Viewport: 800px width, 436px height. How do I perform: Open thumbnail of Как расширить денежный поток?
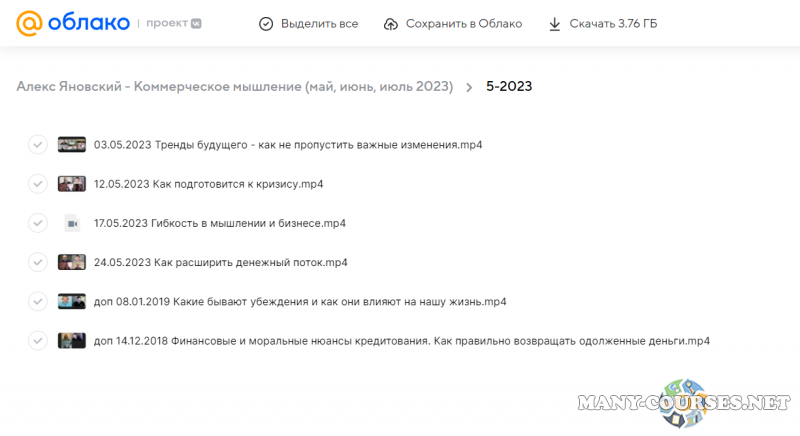click(x=71, y=262)
